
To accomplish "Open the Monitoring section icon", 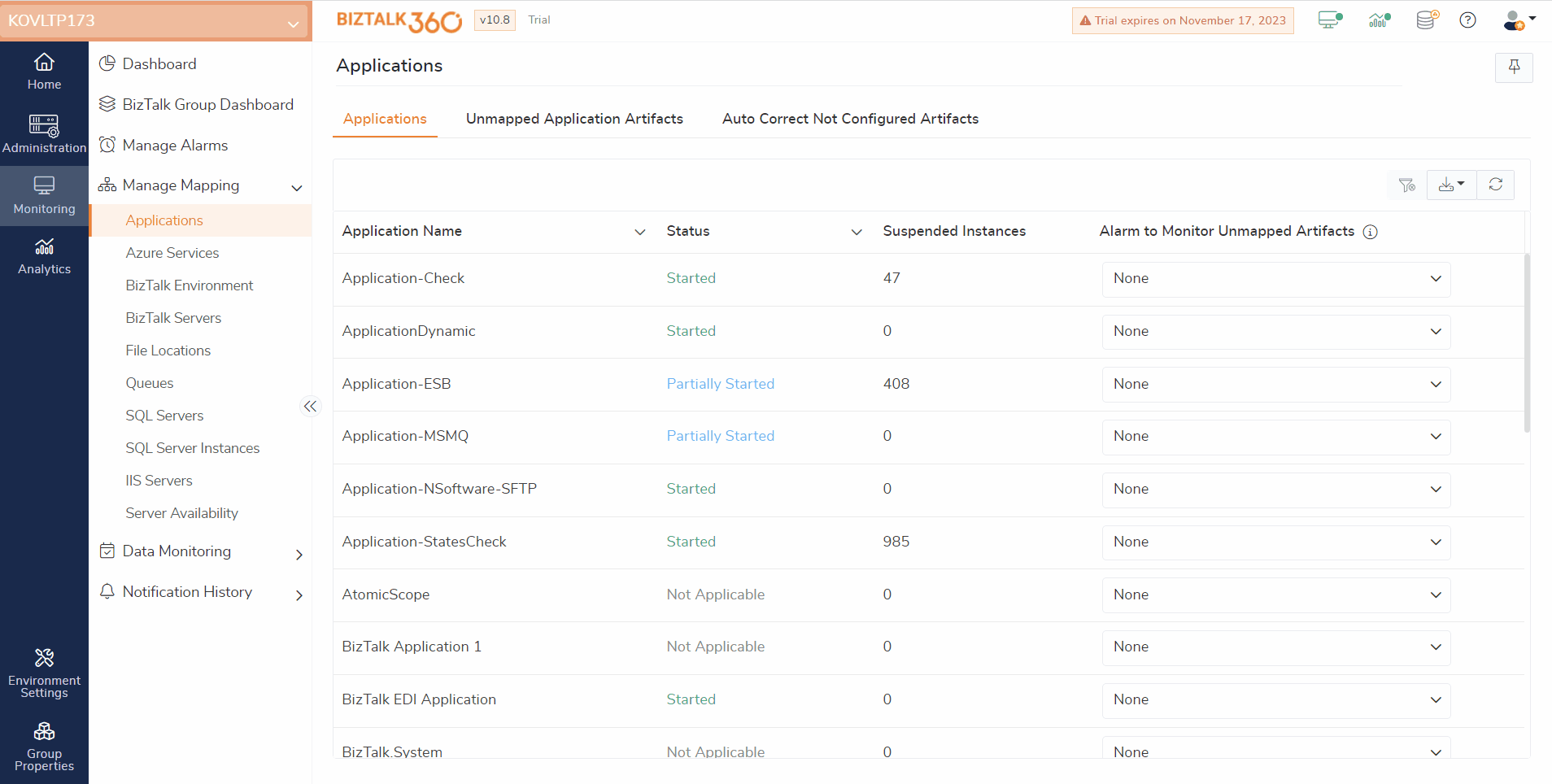I will (x=44, y=185).
